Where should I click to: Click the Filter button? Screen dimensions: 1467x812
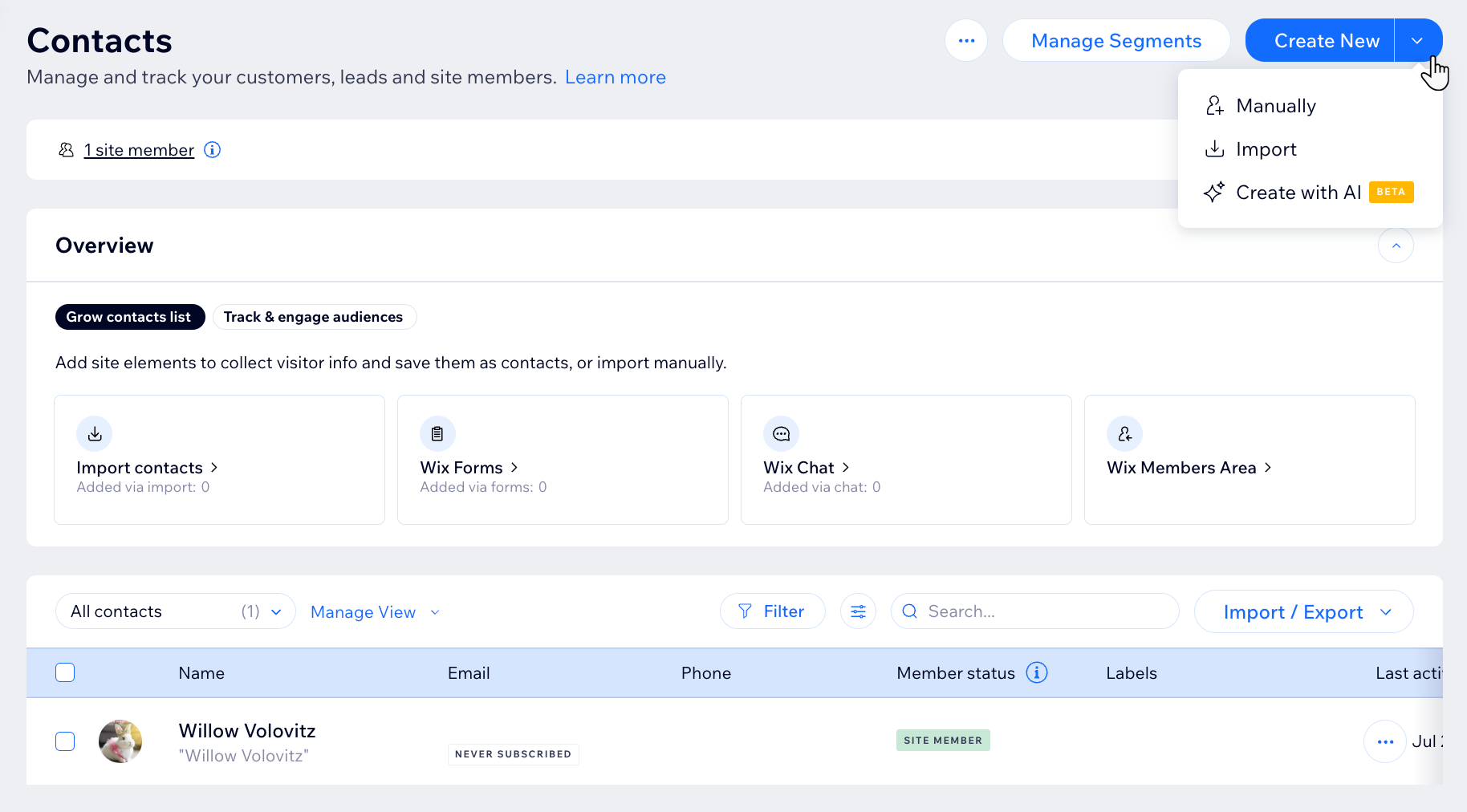click(772, 611)
